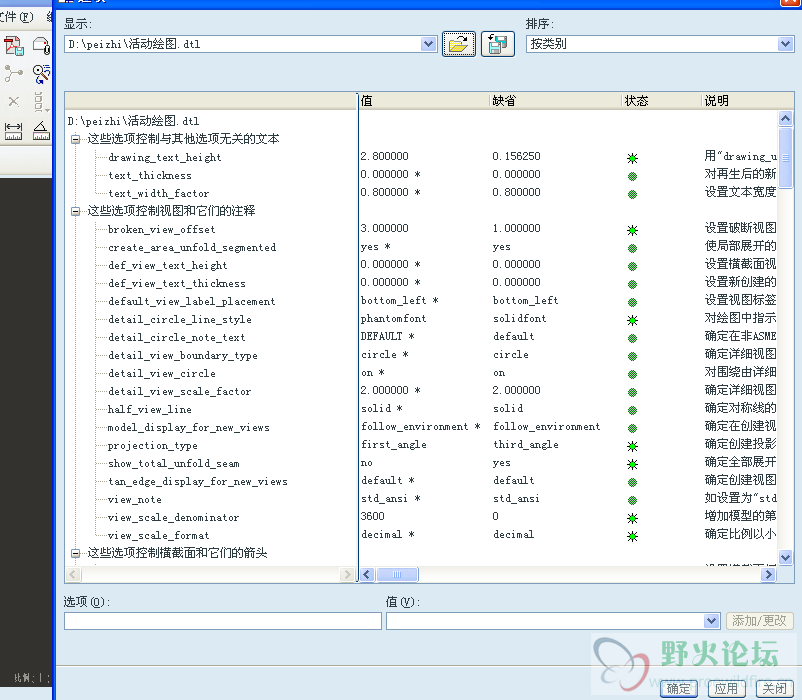Click the 选项(O) input field

(222, 621)
